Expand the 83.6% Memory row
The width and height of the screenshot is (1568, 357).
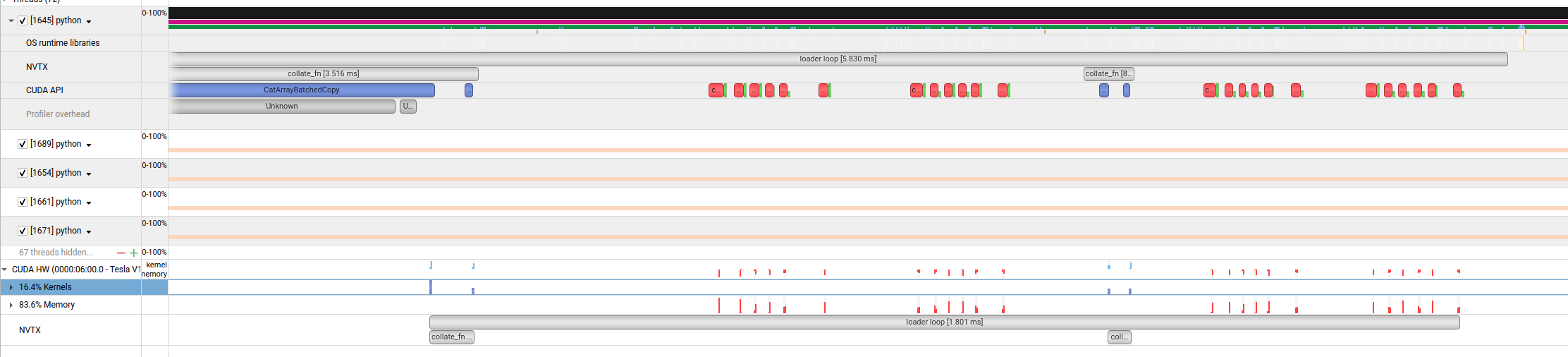11,305
